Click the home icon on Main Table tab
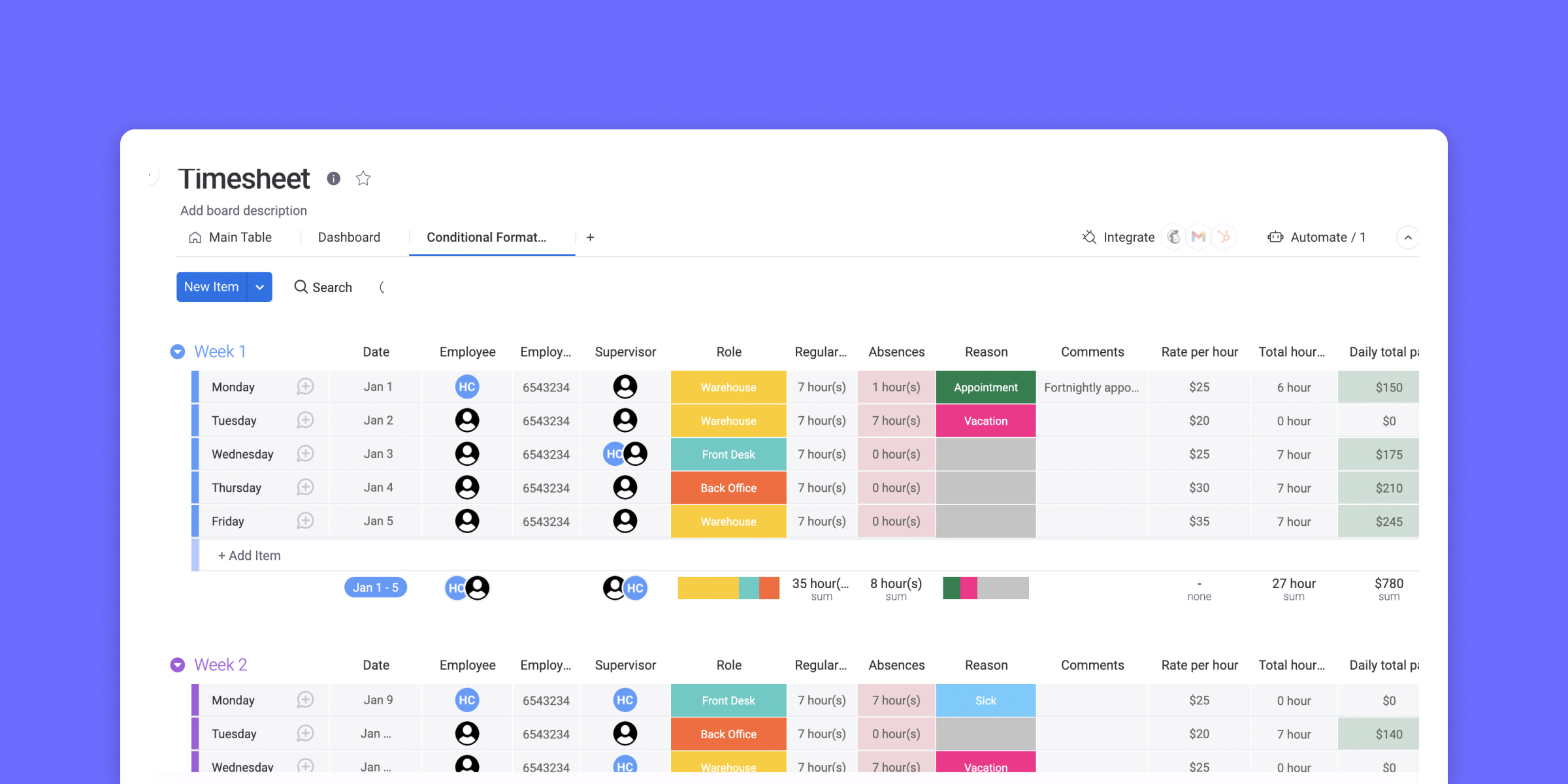The height and width of the screenshot is (784, 1568). click(x=194, y=237)
